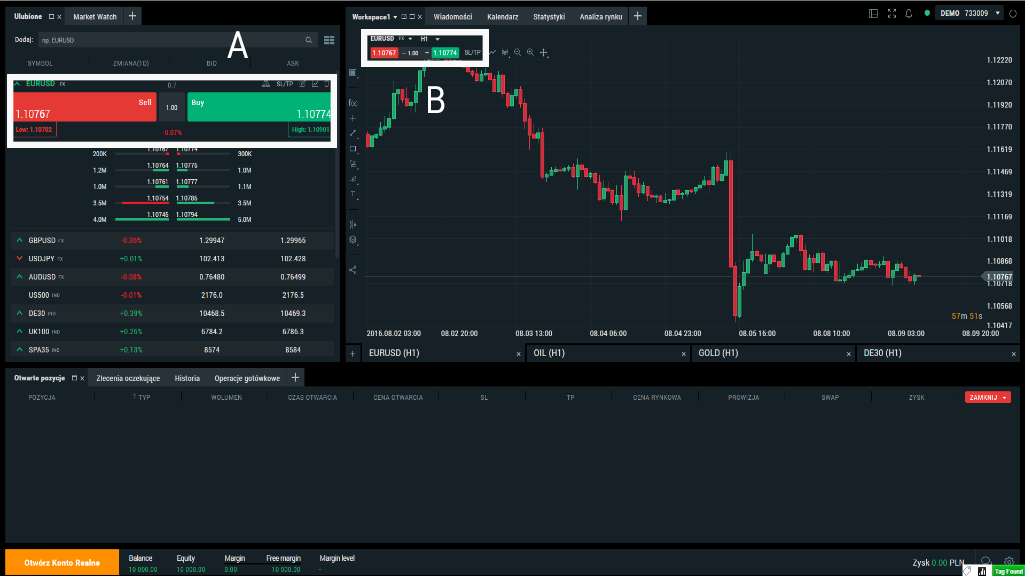Close the OIL (H1) chart tab
Viewport: 1025px width, 576px height.
tap(683, 354)
